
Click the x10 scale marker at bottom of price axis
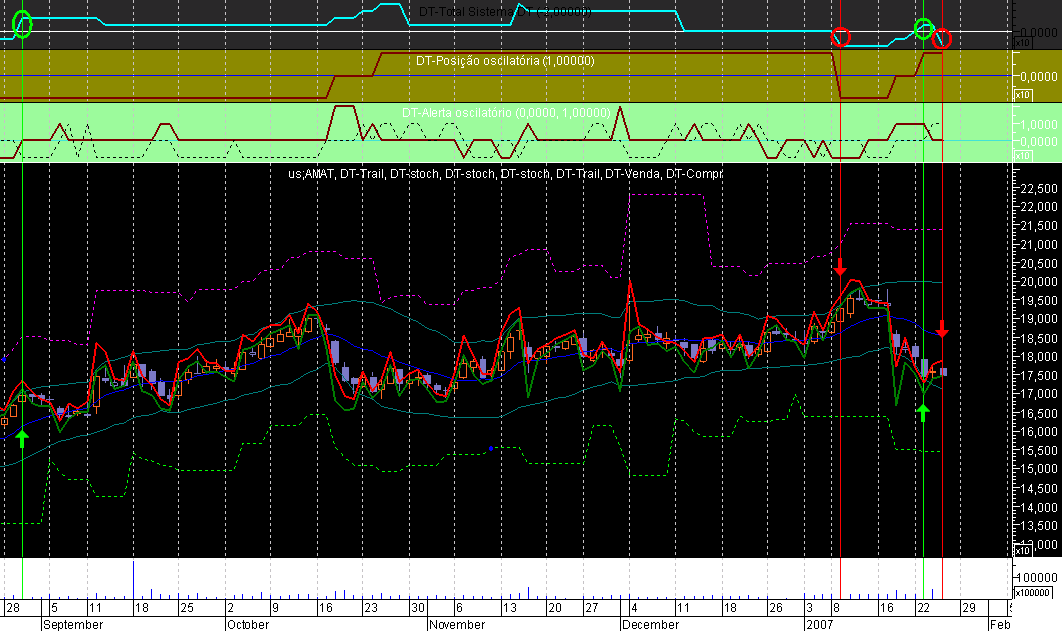[1023, 551]
